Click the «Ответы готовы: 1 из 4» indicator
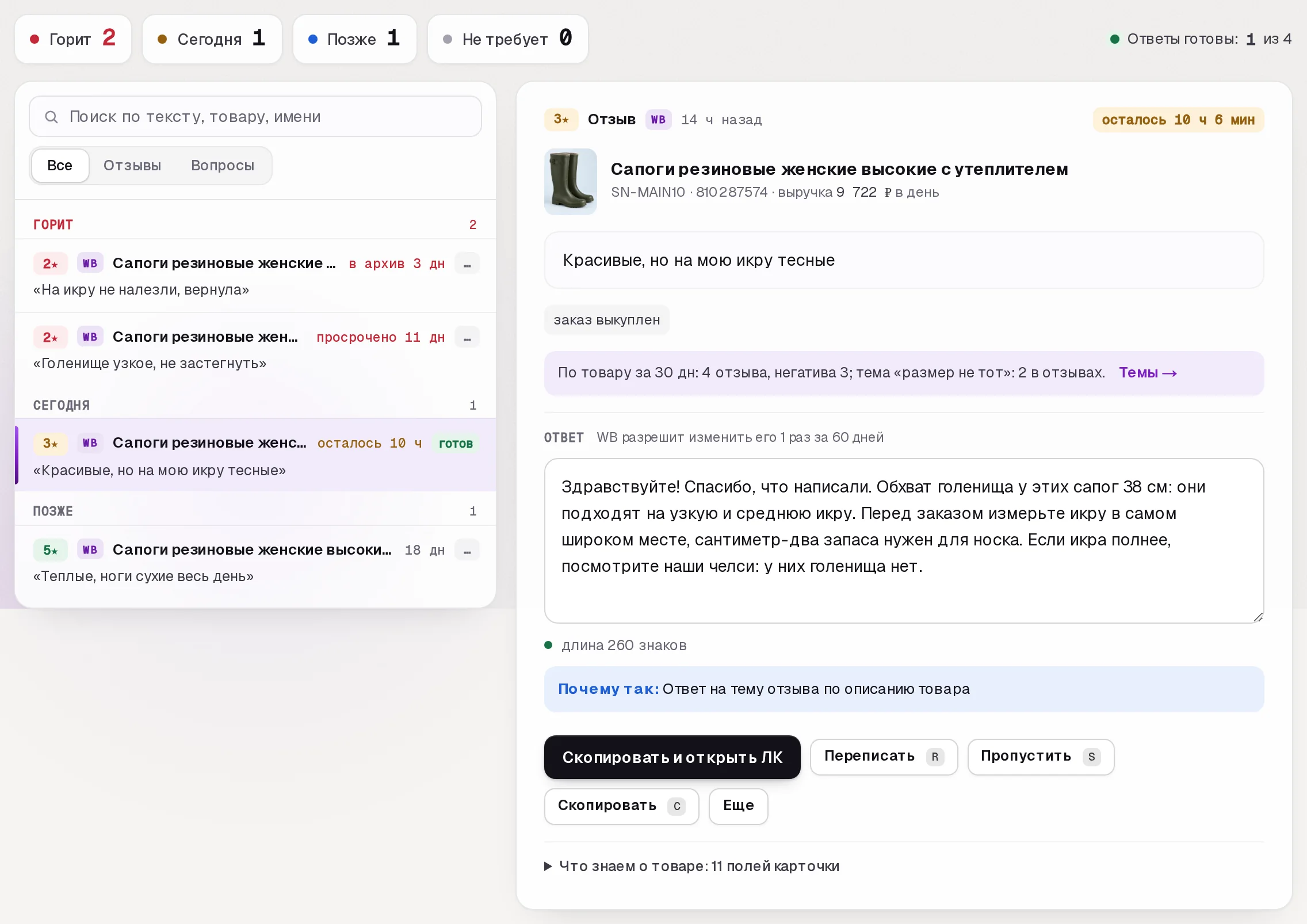This screenshot has height=924, width=1307. click(x=1201, y=39)
